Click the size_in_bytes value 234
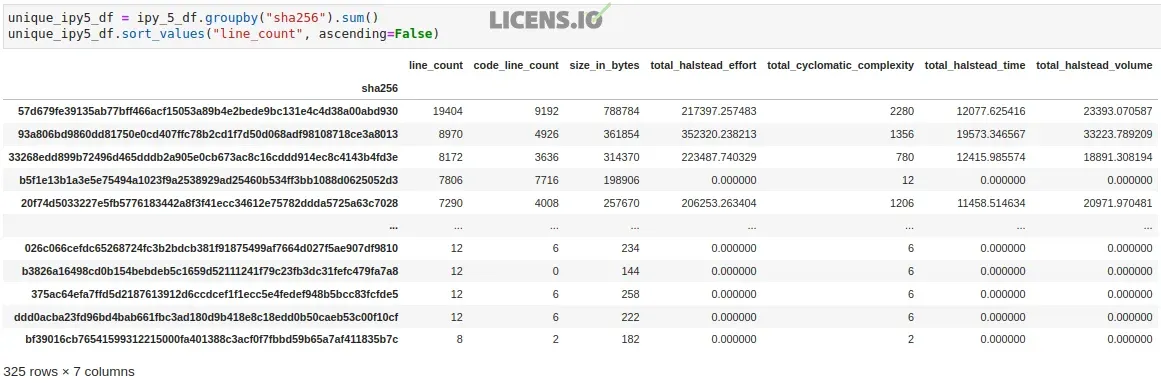This screenshot has height=383, width=1161. pyautogui.click(x=630, y=248)
